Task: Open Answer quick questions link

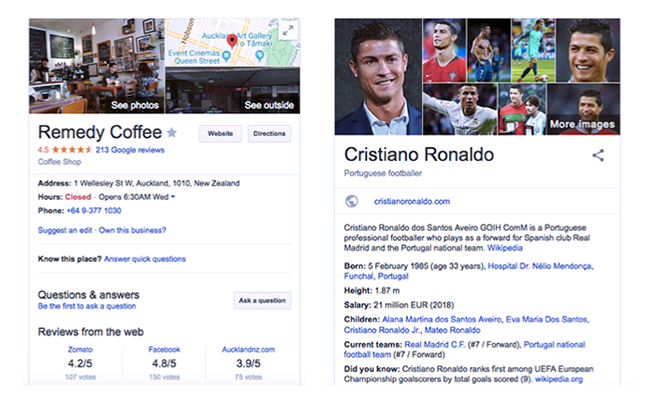Action: (145, 259)
